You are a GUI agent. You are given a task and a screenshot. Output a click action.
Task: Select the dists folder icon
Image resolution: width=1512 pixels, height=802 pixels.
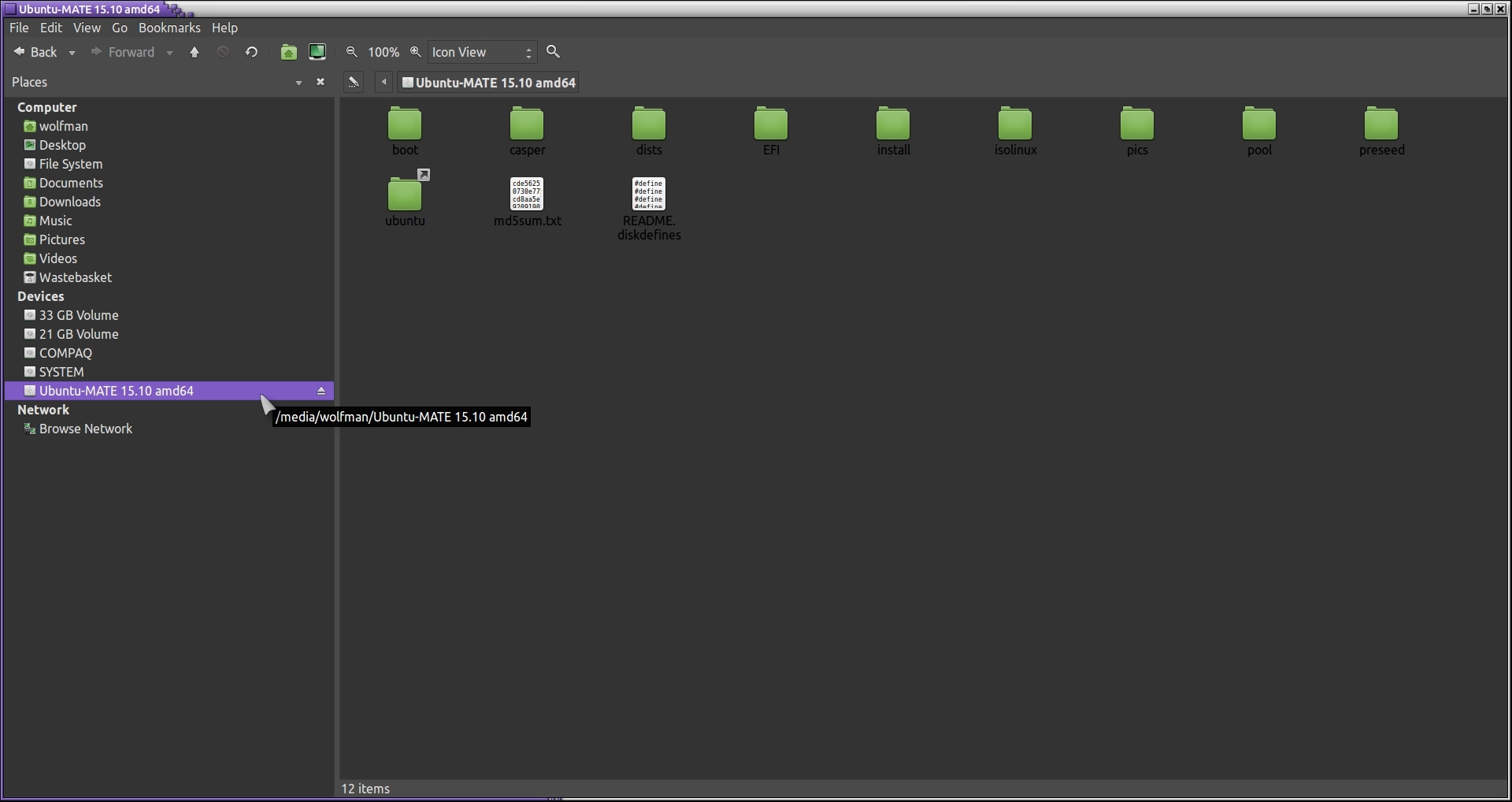coord(649,124)
